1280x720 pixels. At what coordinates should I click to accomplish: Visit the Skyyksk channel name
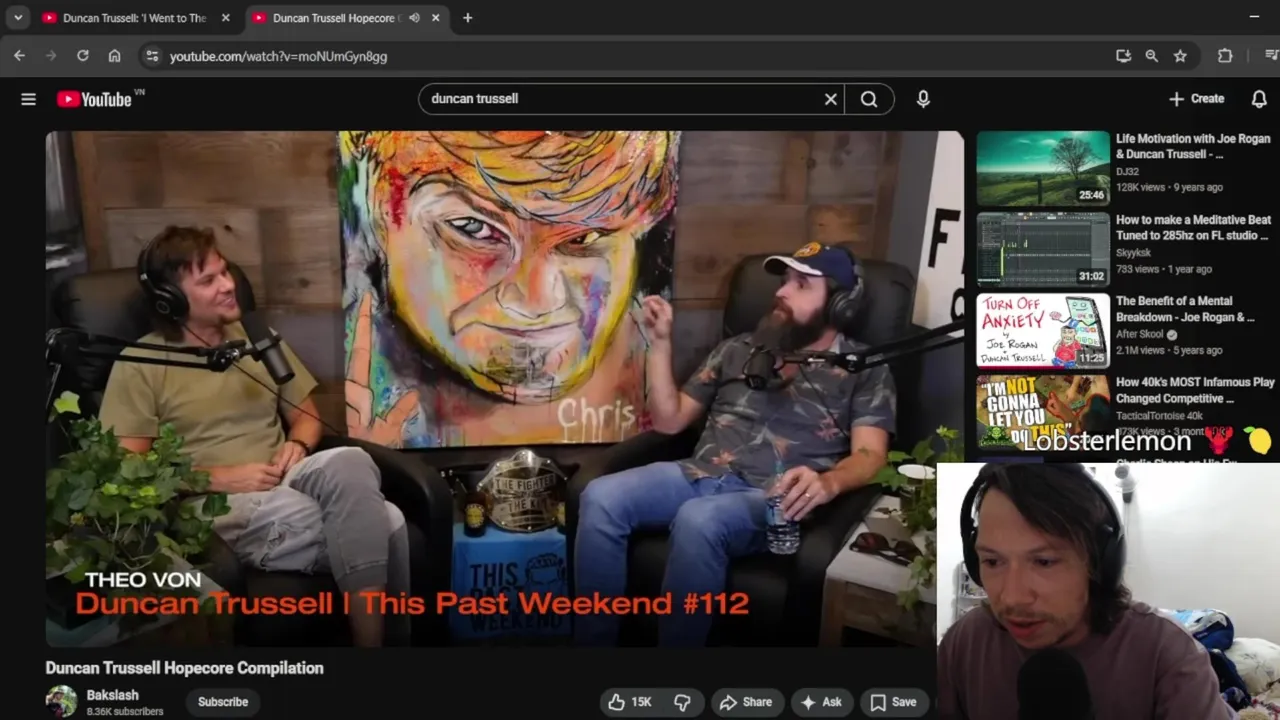1133,253
